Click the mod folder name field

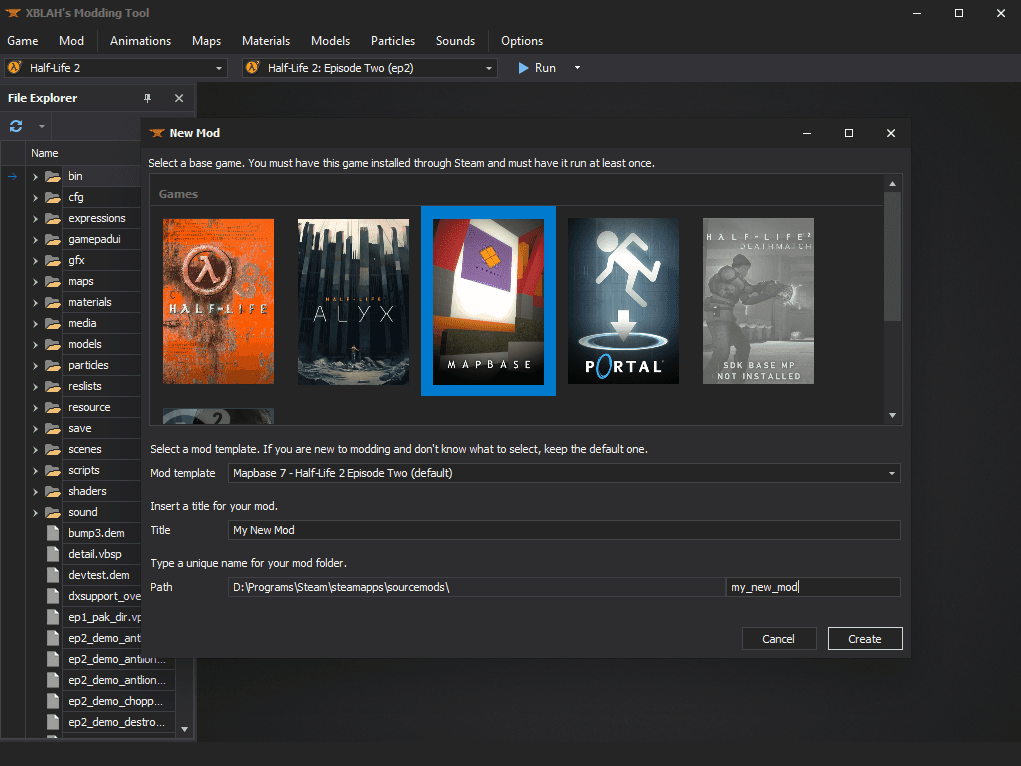point(813,587)
